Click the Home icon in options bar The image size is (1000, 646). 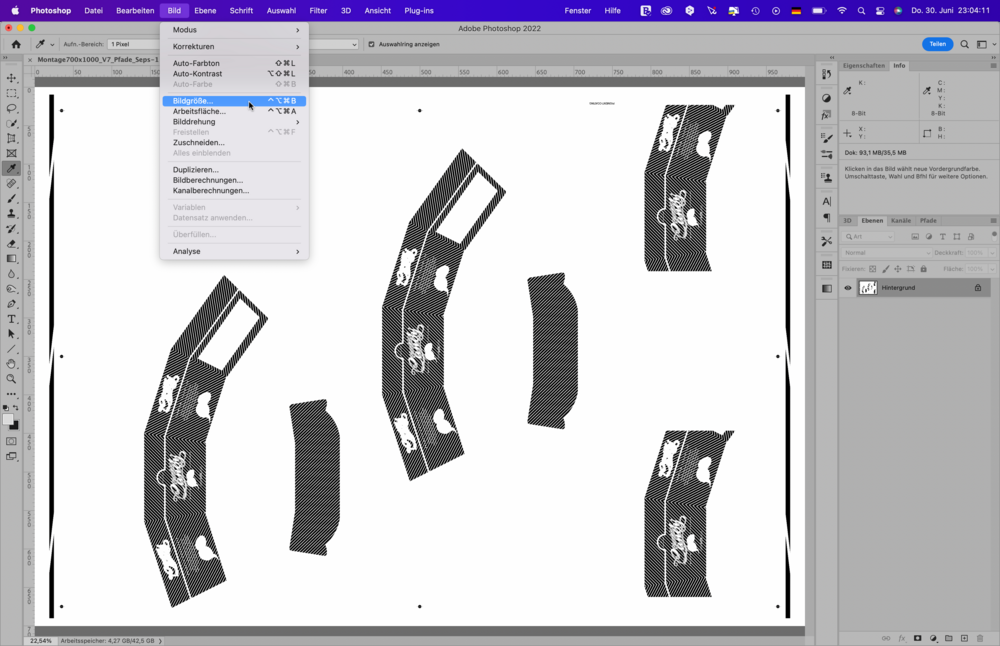point(16,44)
